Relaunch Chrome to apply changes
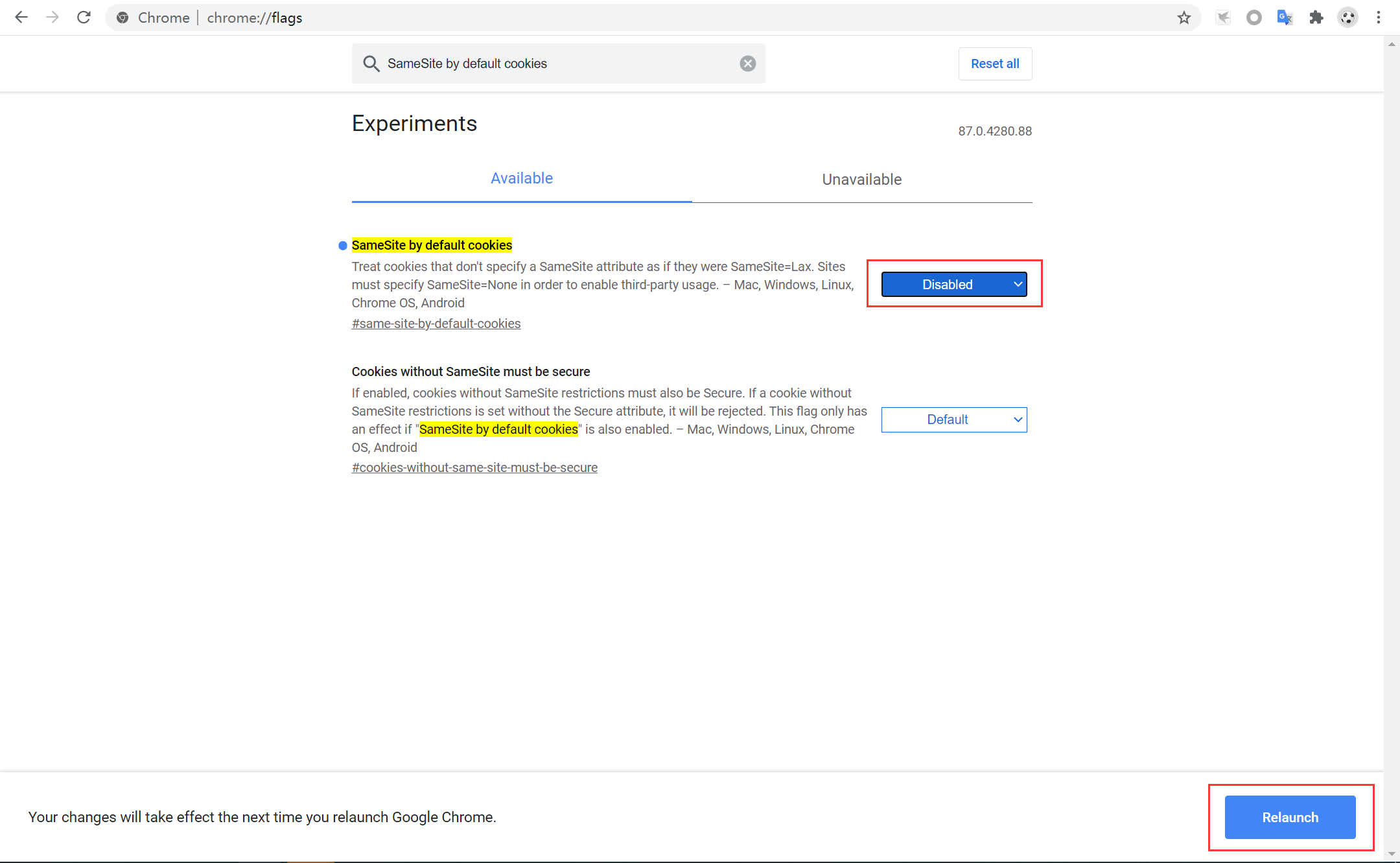This screenshot has width=1400, height=863. (1290, 817)
